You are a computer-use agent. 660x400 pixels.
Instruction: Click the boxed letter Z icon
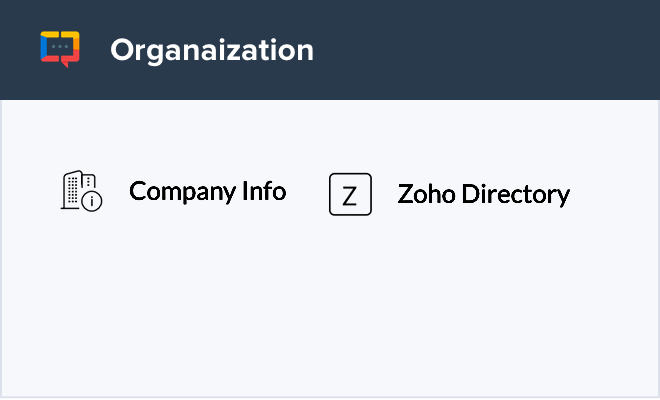click(350, 194)
